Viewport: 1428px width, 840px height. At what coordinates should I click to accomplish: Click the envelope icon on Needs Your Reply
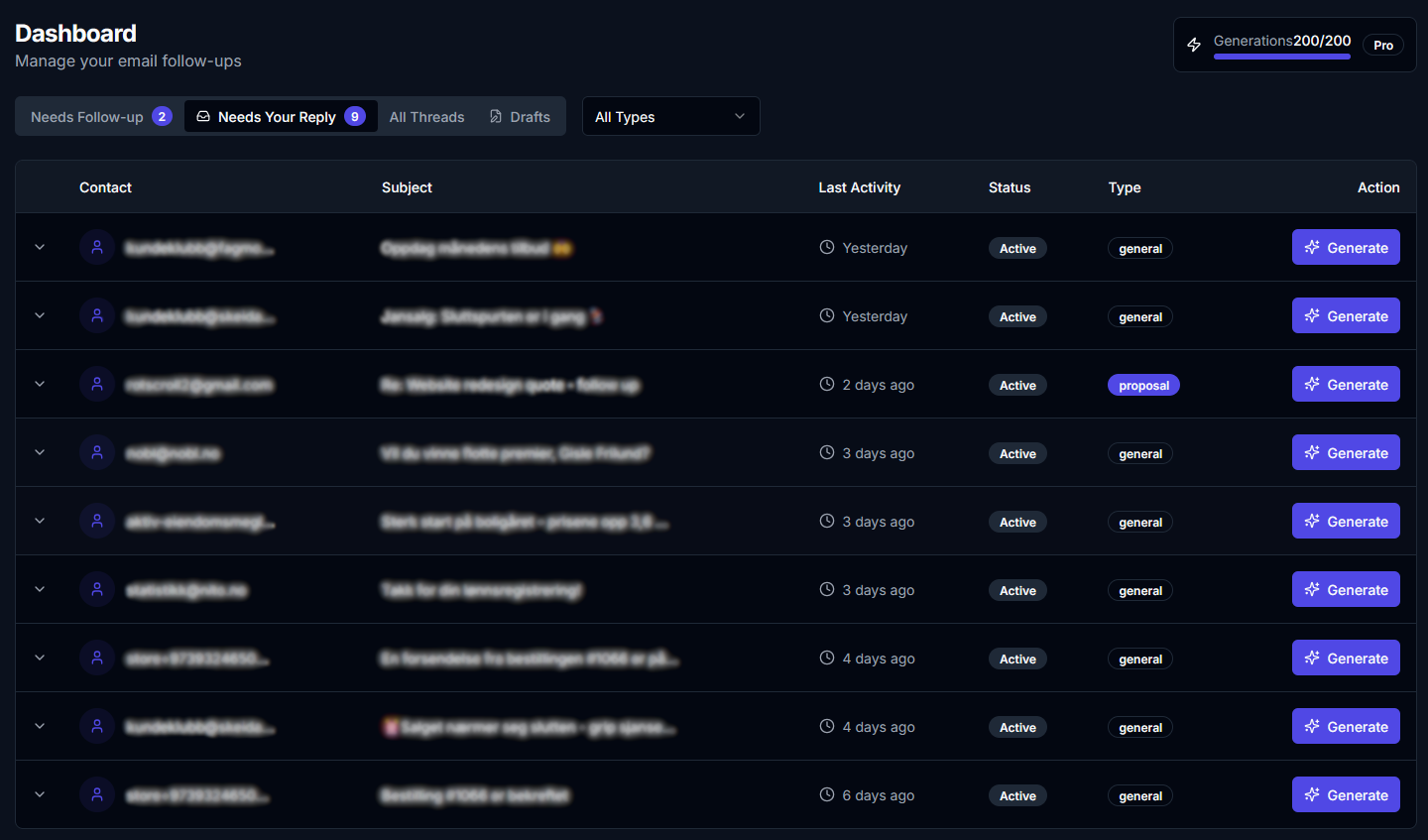tap(203, 116)
